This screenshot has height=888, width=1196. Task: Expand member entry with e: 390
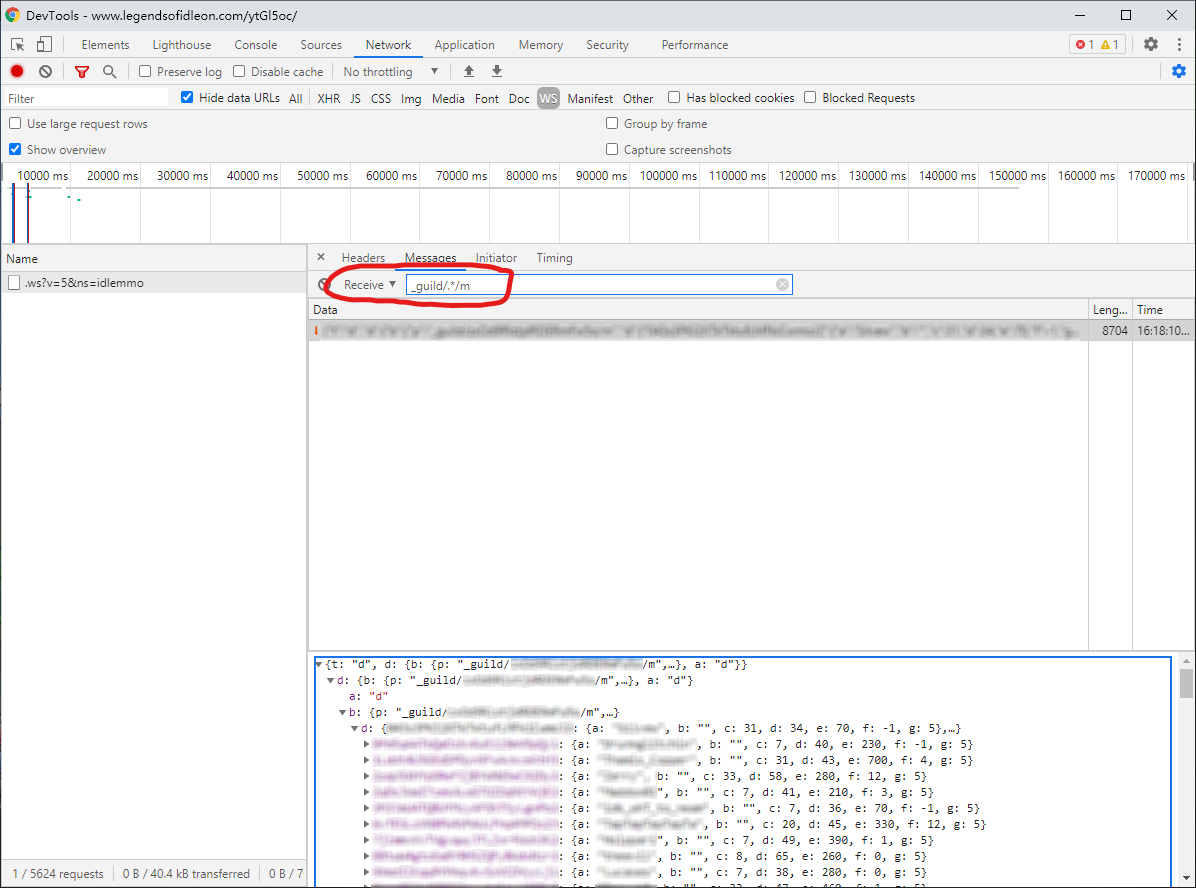367,840
